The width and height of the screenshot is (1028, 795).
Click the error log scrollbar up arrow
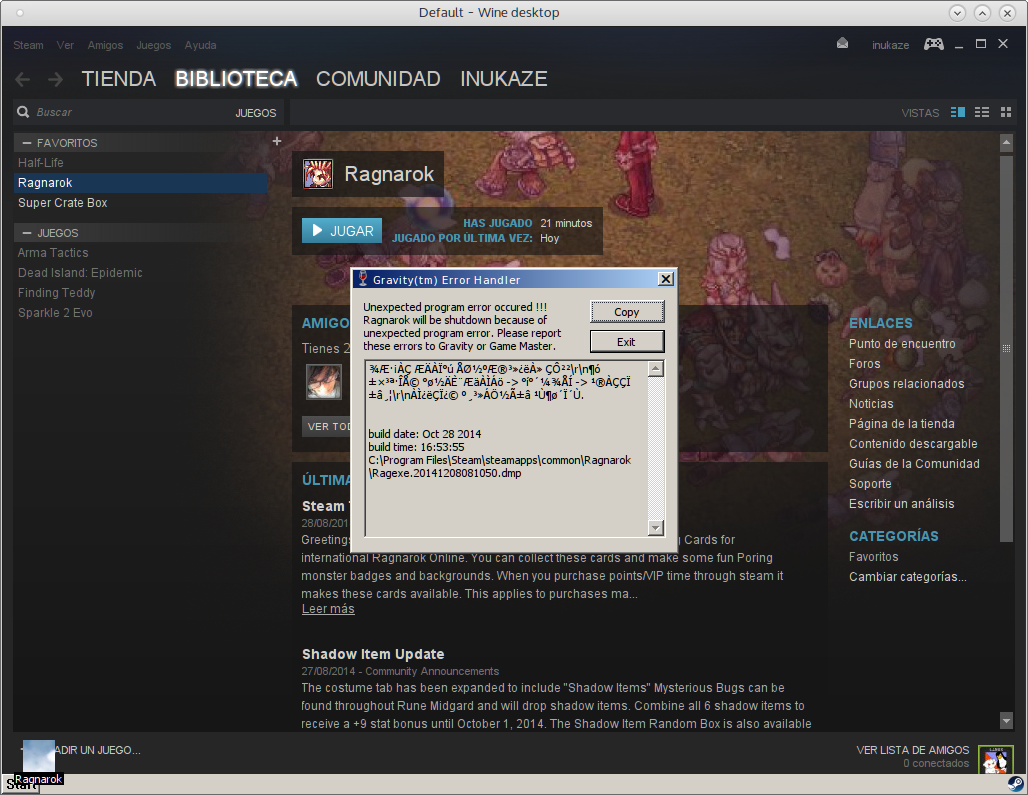(x=655, y=369)
